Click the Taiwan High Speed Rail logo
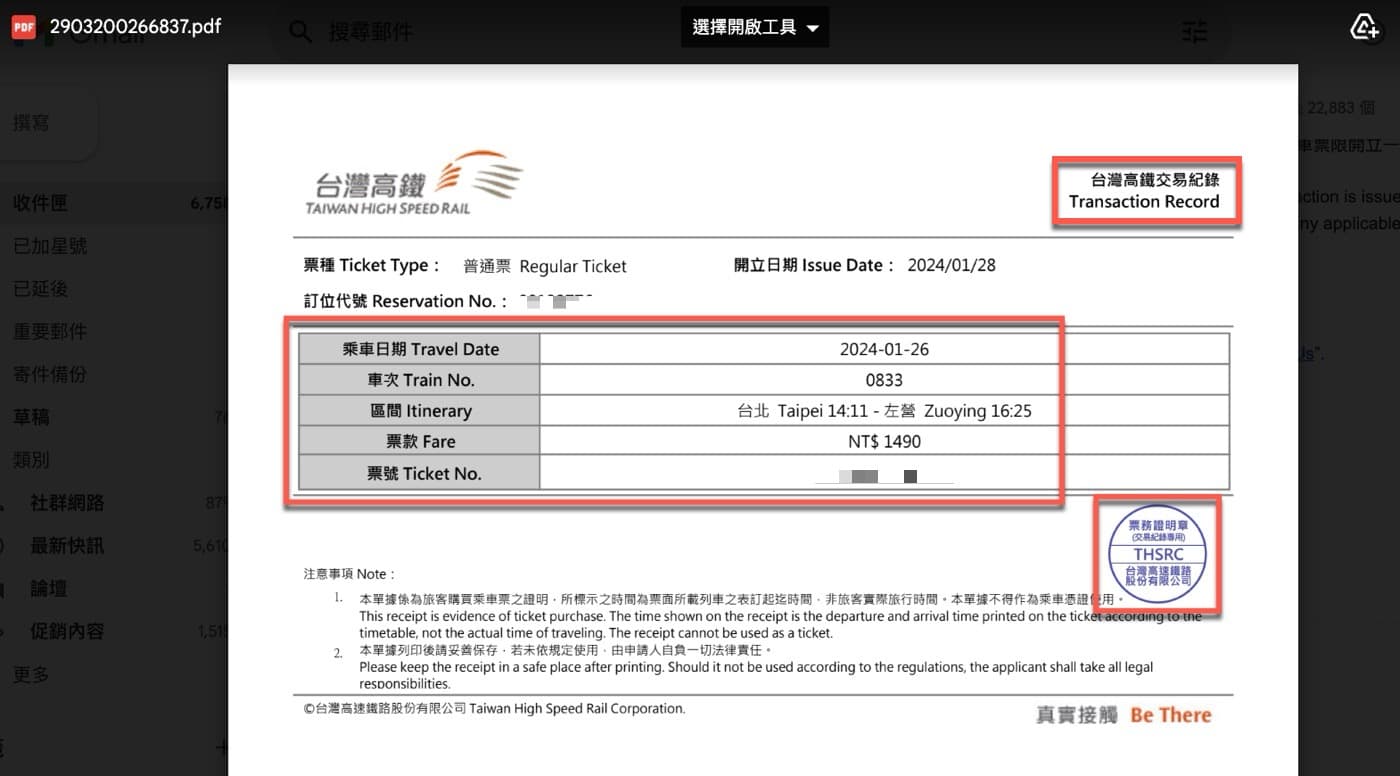 tap(414, 182)
